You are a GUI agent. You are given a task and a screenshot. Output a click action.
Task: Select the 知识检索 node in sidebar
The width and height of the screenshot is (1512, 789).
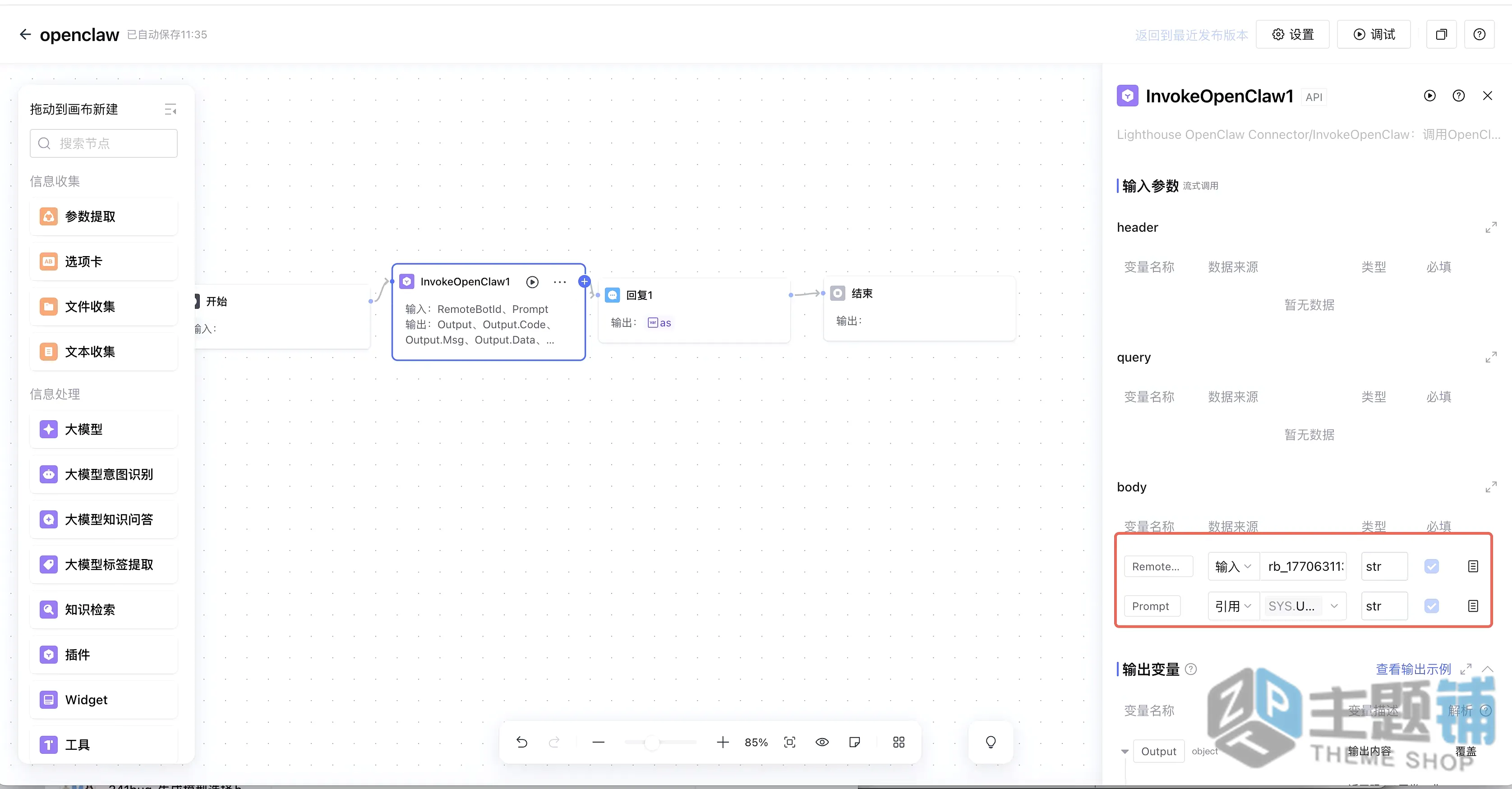click(104, 610)
